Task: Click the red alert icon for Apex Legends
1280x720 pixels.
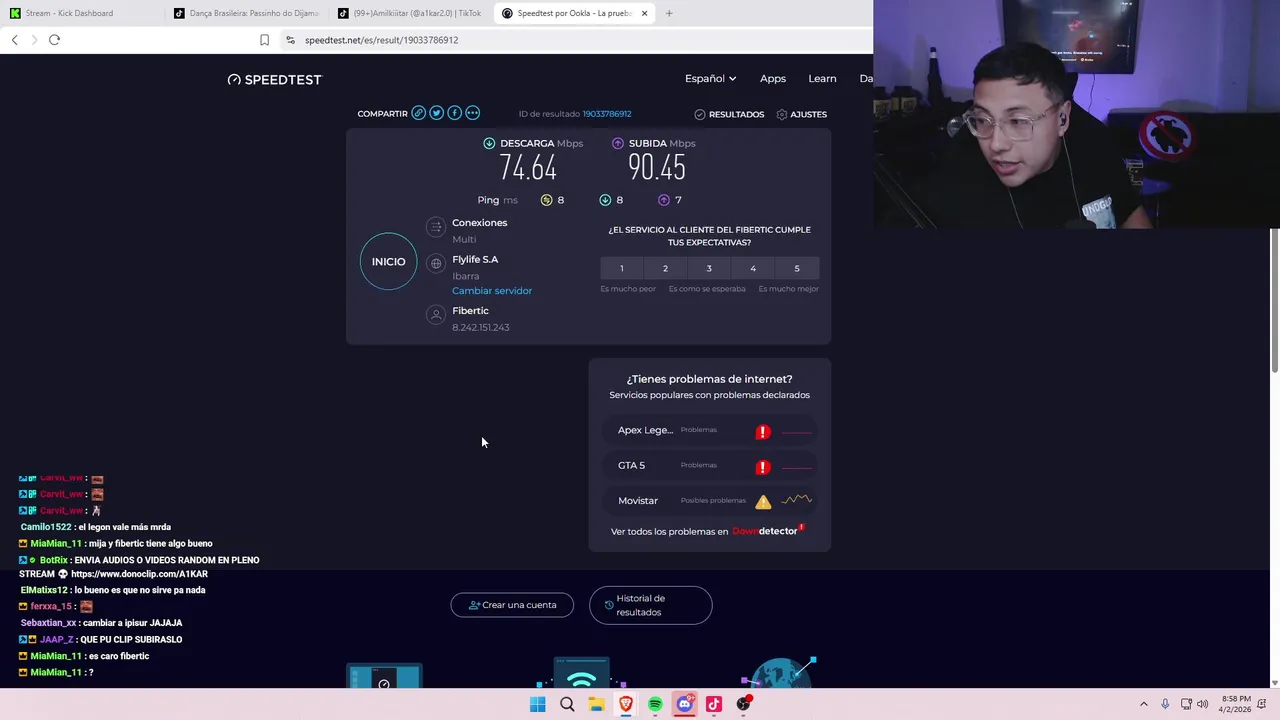Action: [x=763, y=432]
